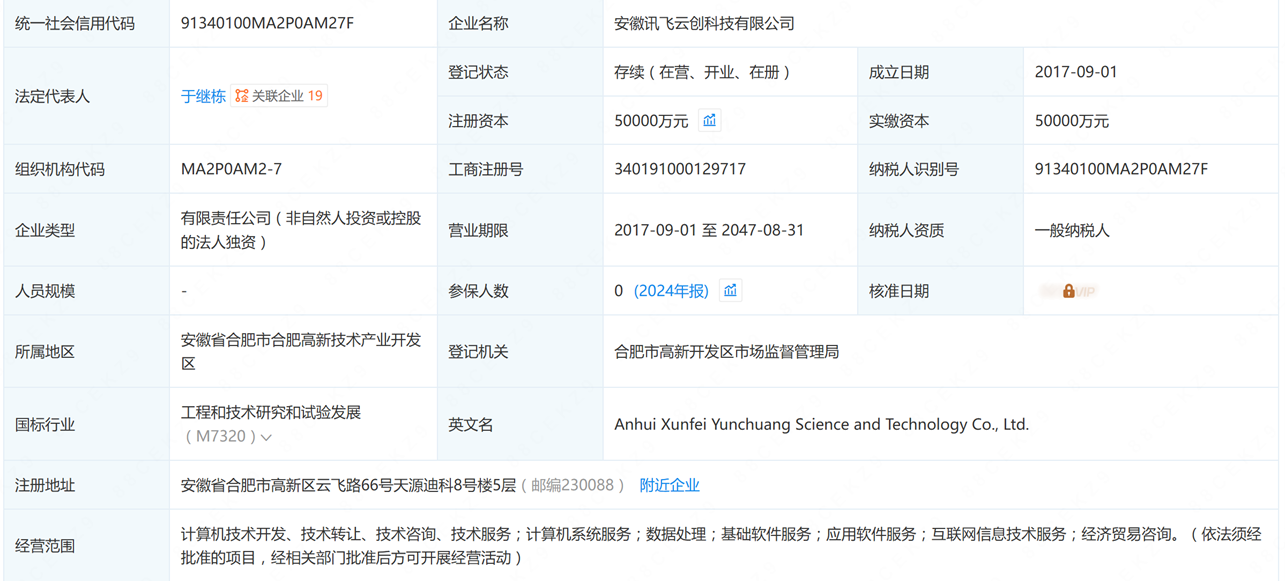The height and width of the screenshot is (581, 1285).
Task: Click the company name 安徽讯飞云创科技有限公司
Action: pyautogui.click(x=704, y=23)
